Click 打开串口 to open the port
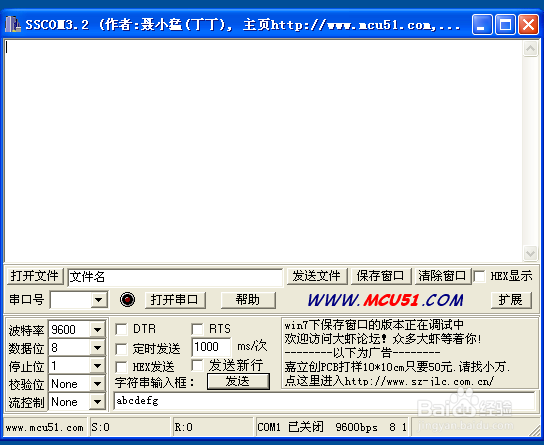 [175, 300]
